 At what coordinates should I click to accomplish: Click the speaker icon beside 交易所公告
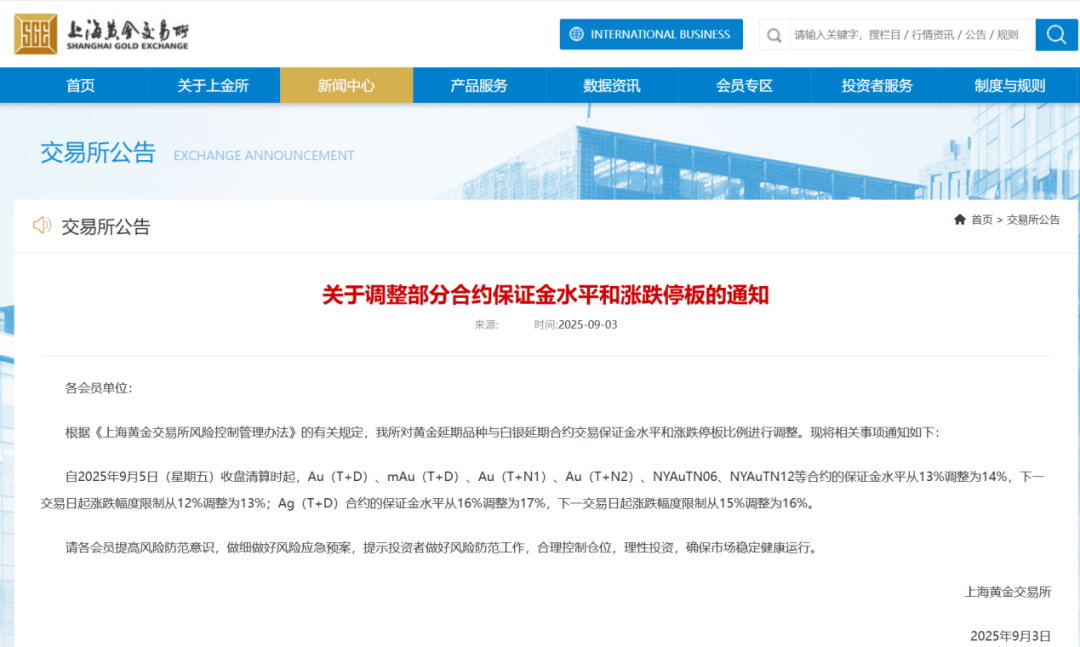[40, 226]
